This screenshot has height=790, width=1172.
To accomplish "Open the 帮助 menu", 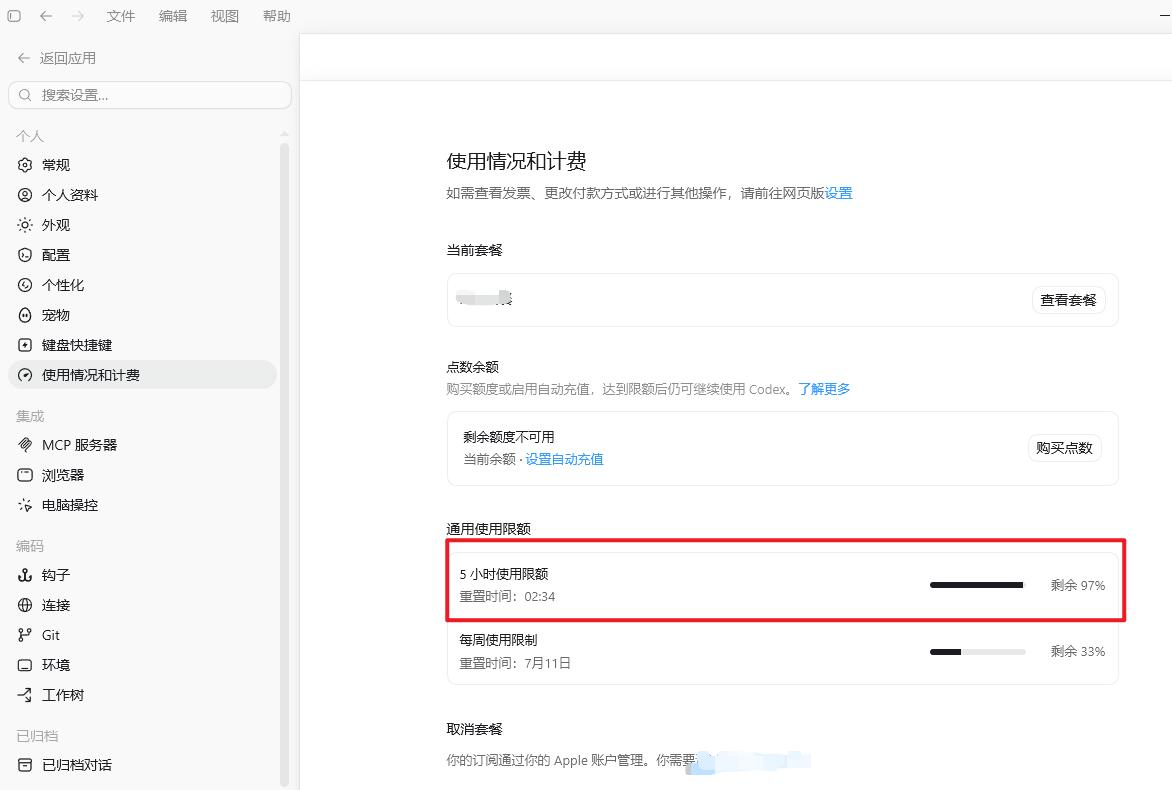I will point(277,16).
